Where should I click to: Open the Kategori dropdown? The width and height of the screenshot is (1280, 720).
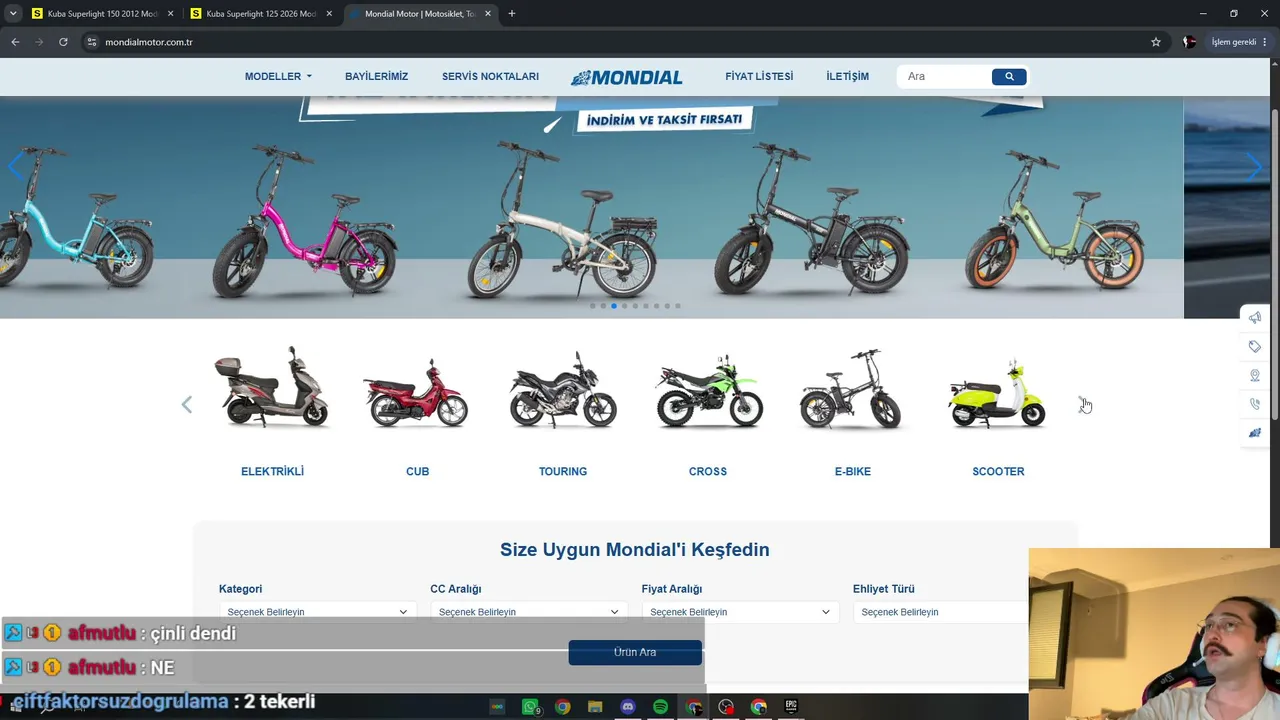coord(317,612)
